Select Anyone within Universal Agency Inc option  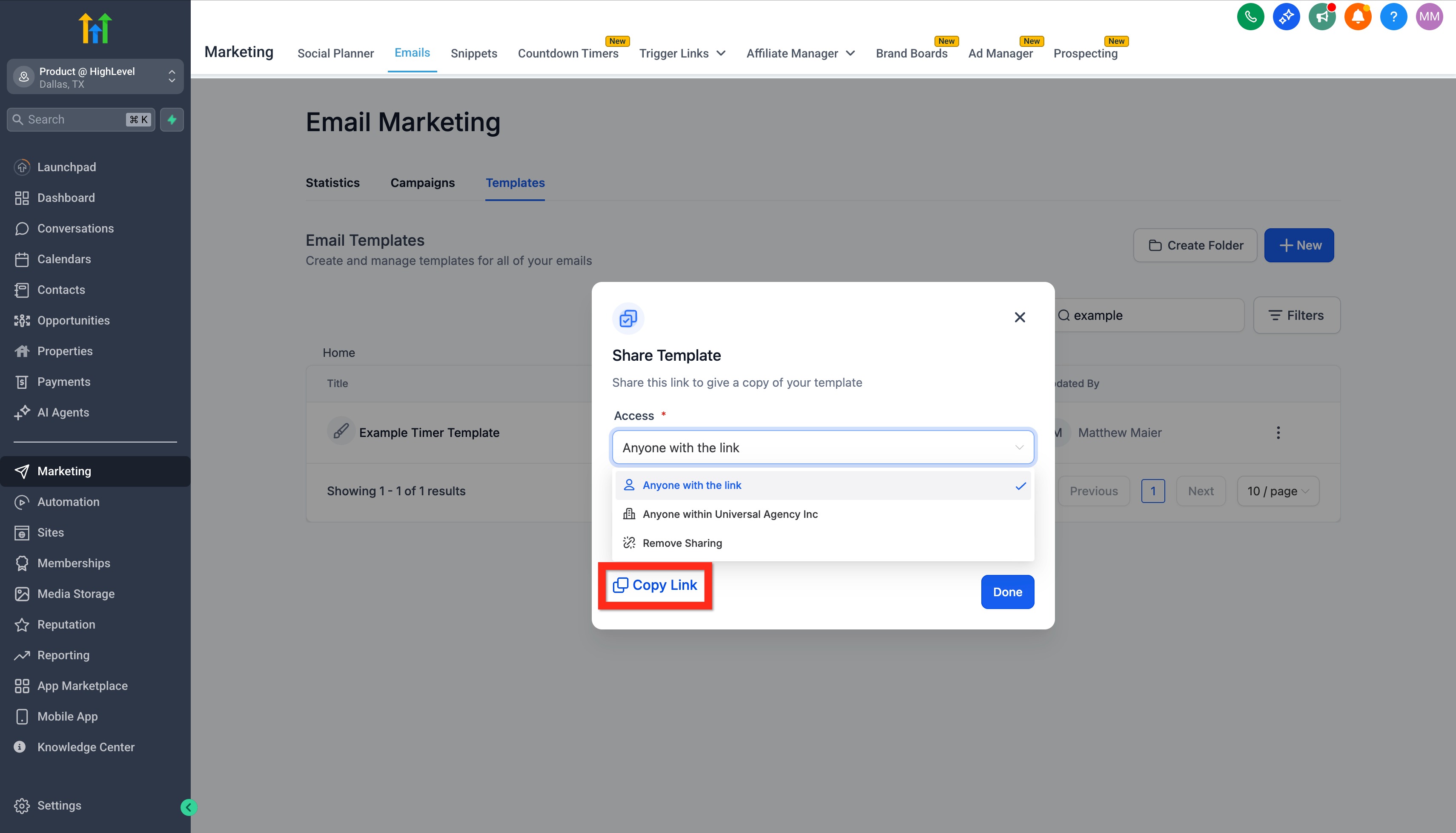[730, 514]
